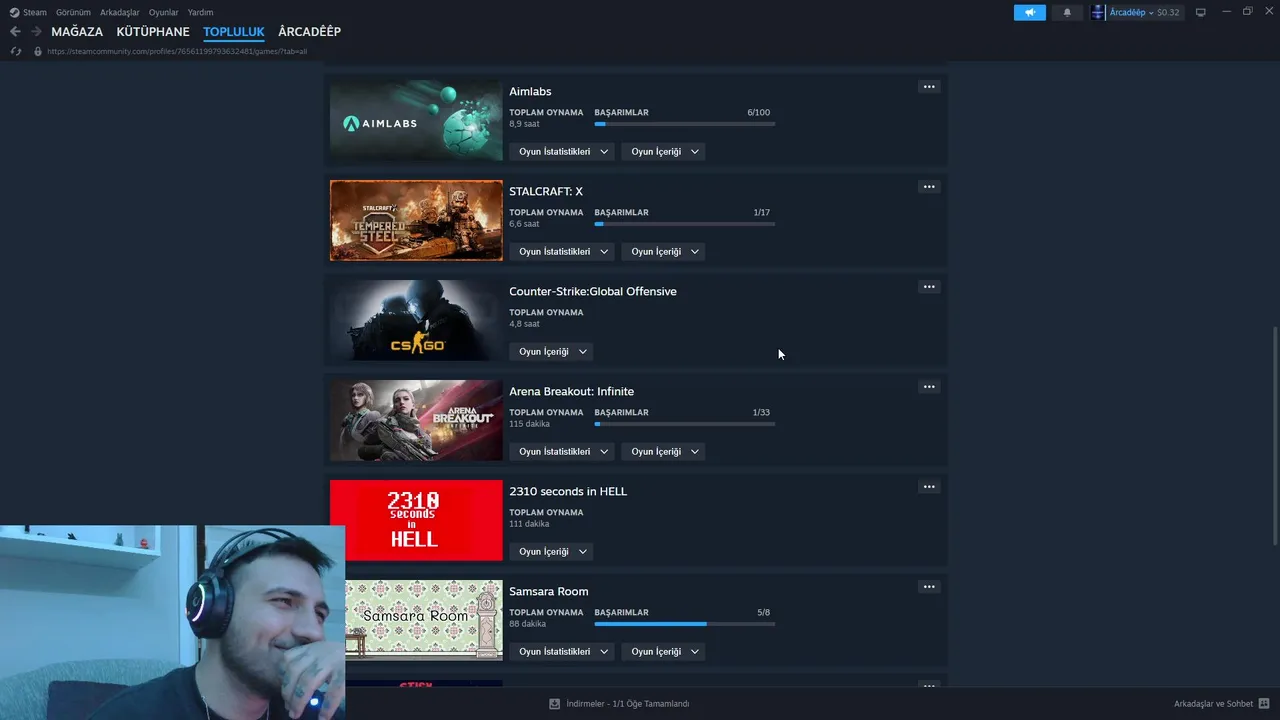Image resolution: width=1280 pixels, height=720 pixels.
Task: Click the page vertical scrollbar handle
Action: 1274,435
